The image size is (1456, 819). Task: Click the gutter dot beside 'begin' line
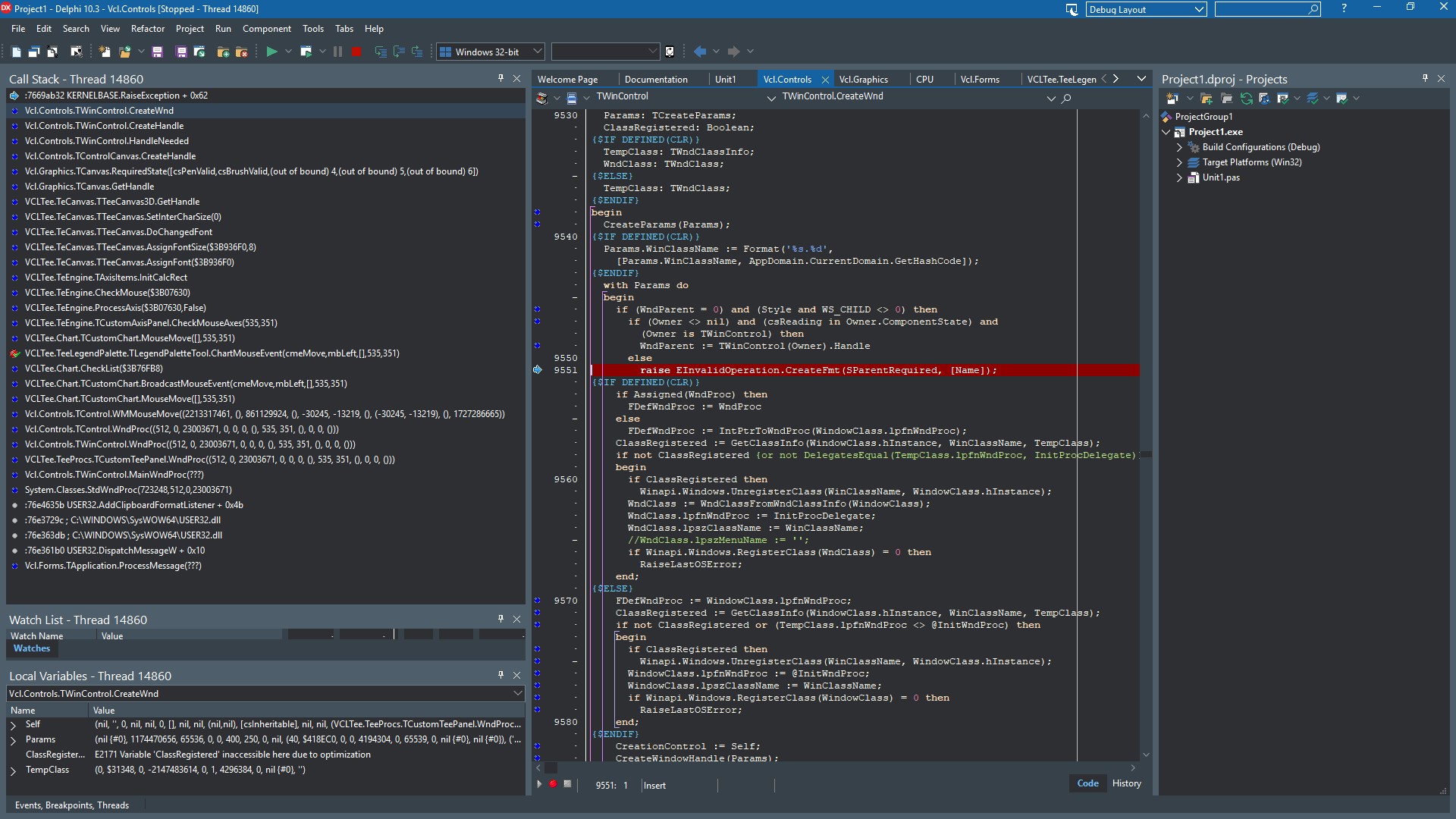(538, 212)
